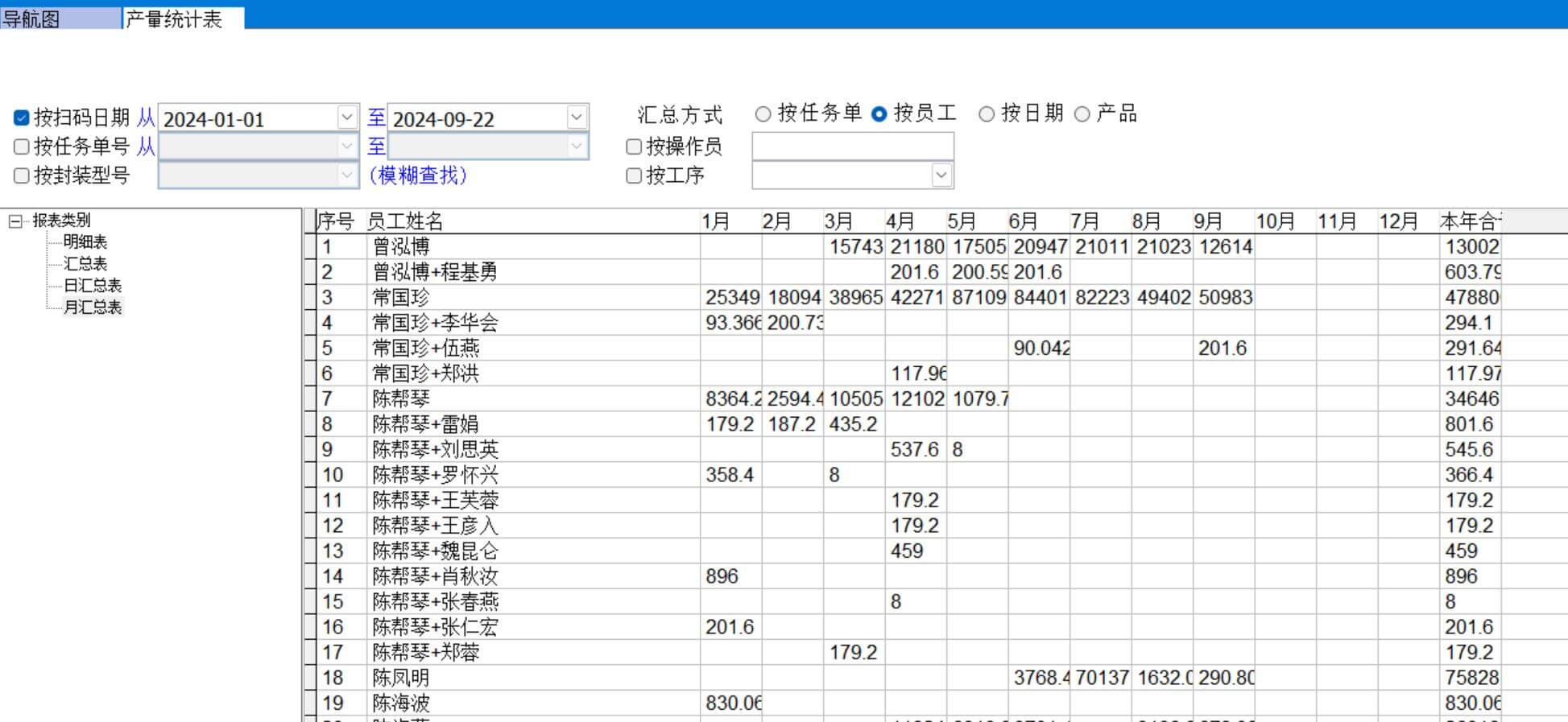Collapse the 报表类别 tree node

coord(15,221)
